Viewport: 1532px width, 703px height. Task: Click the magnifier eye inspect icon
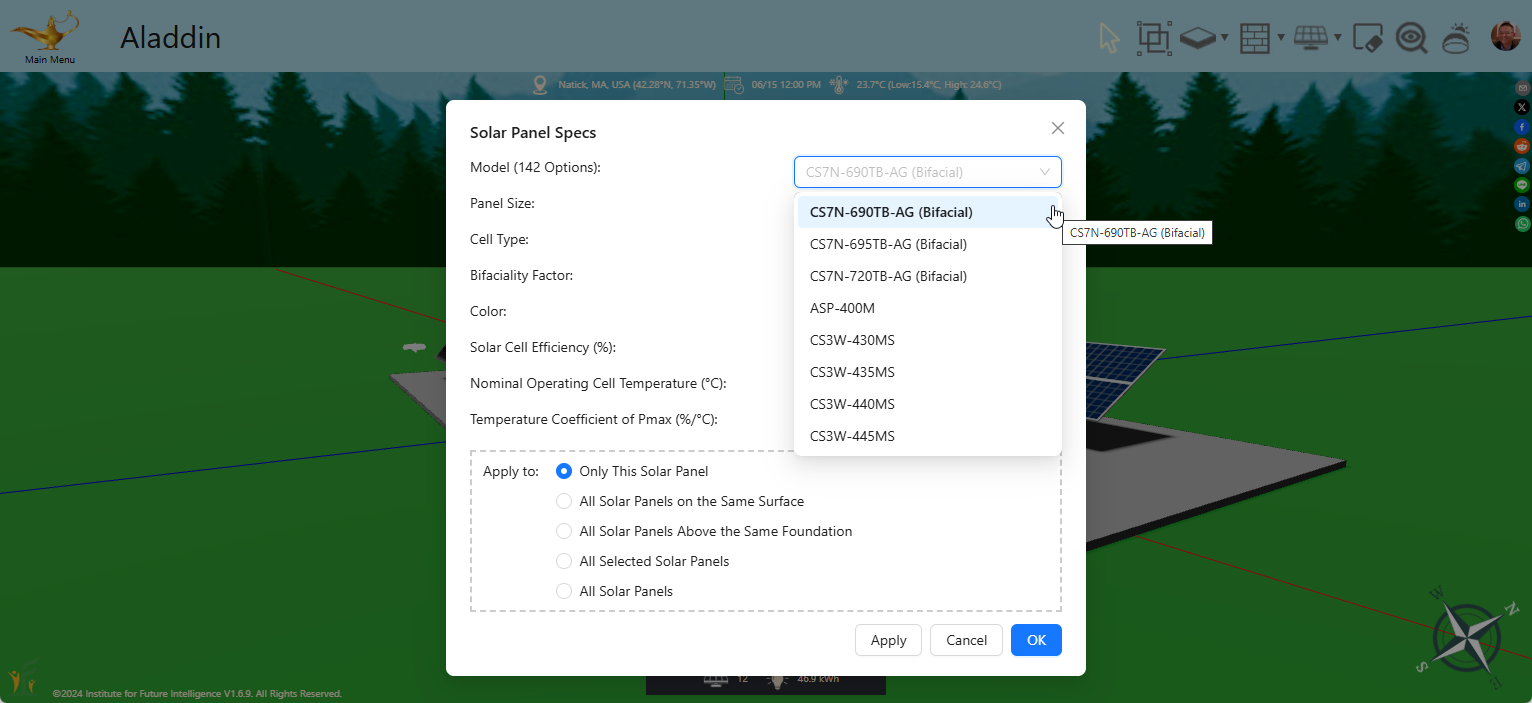1412,38
